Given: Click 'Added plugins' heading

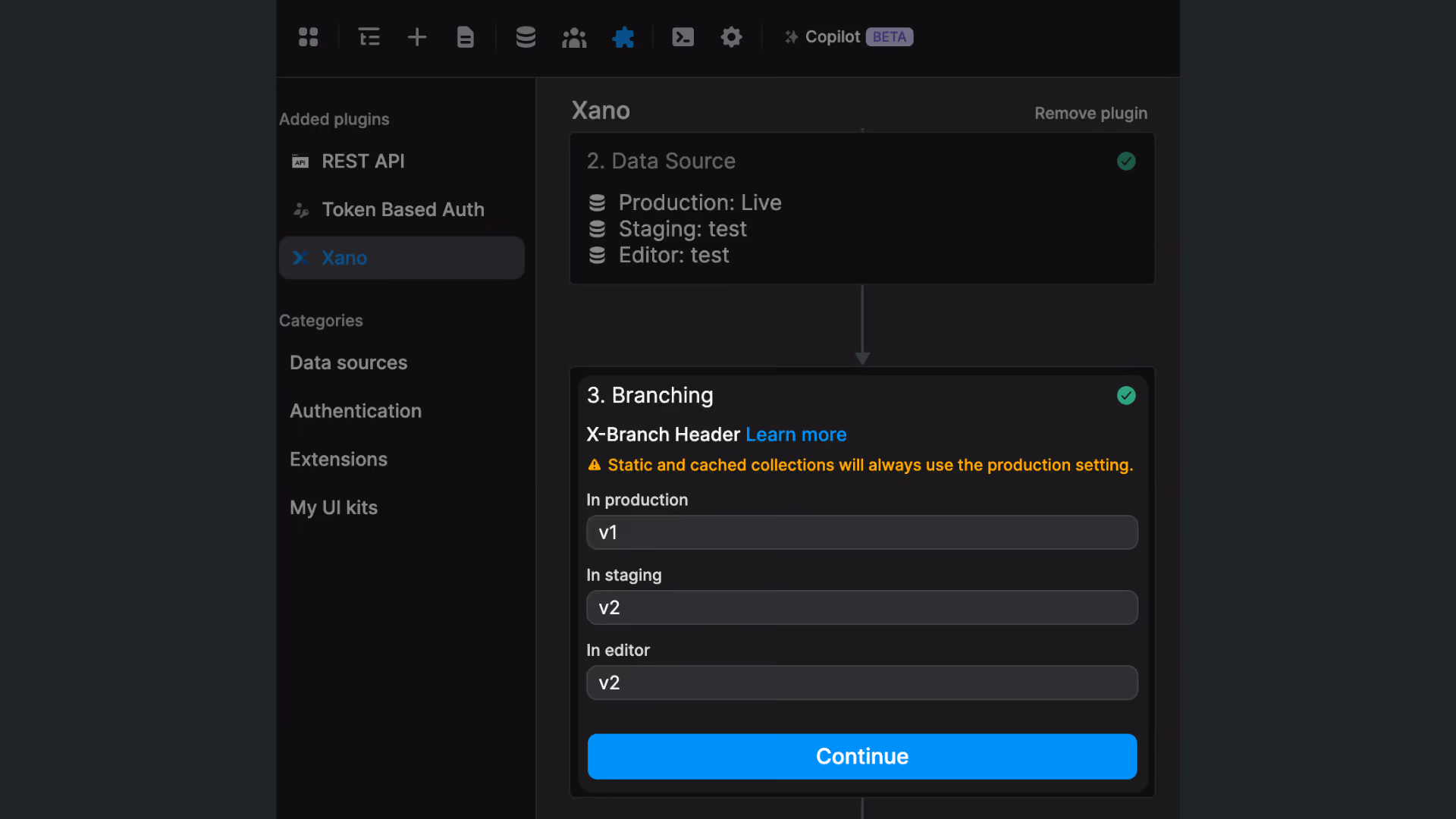Looking at the screenshot, I should (x=334, y=120).
